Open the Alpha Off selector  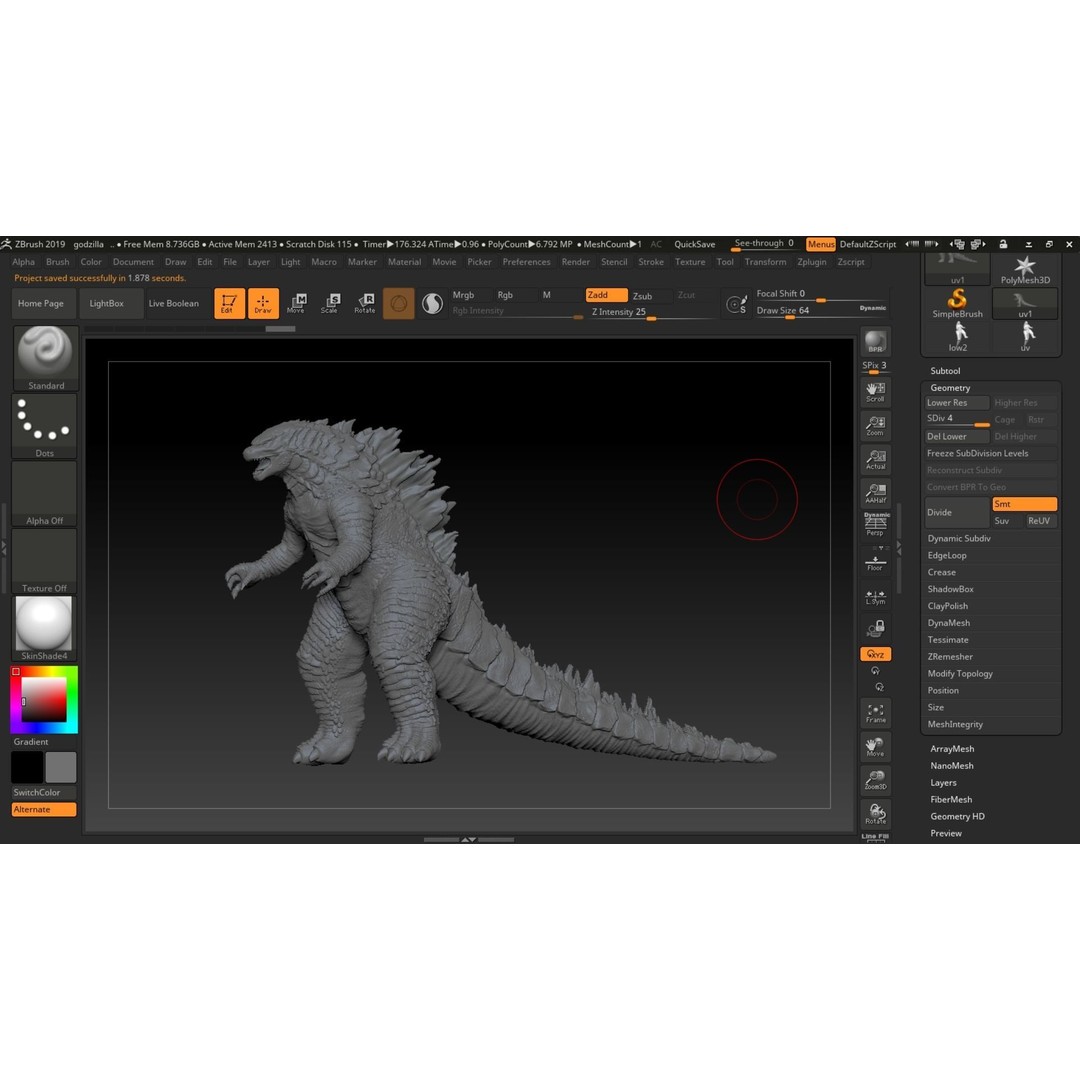[x=45, y=493]
